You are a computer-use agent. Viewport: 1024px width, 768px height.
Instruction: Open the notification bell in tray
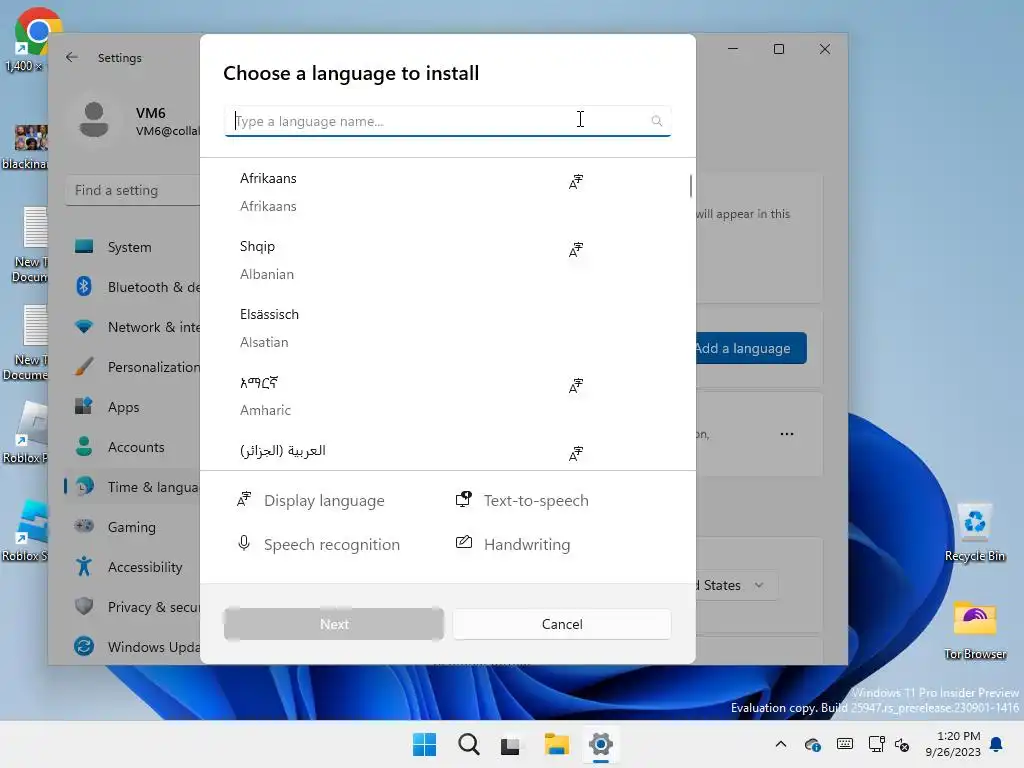click(997, 744)
